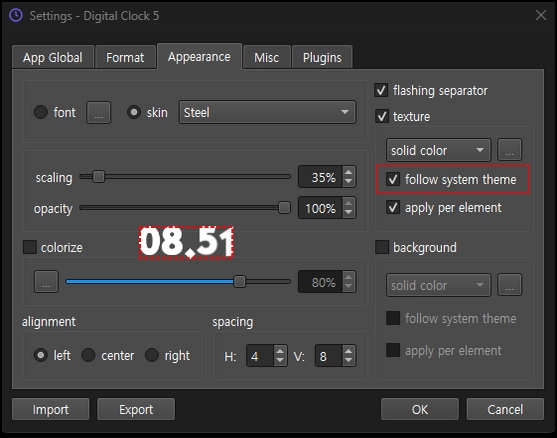The image size is (557, 438).
Task: Open the Plugins tab
Action: pos(322,57)
